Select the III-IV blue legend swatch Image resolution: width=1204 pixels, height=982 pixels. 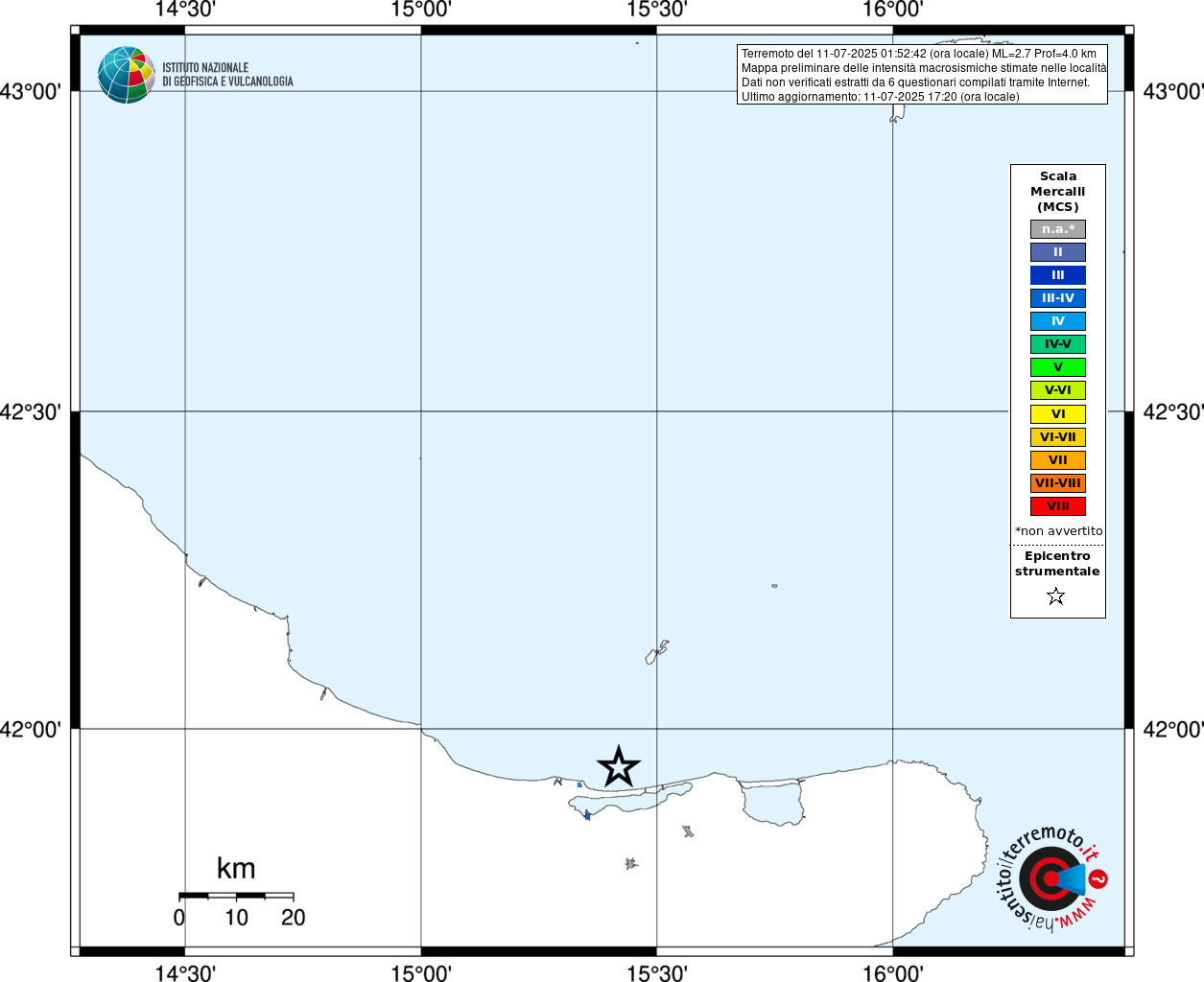1058,298
